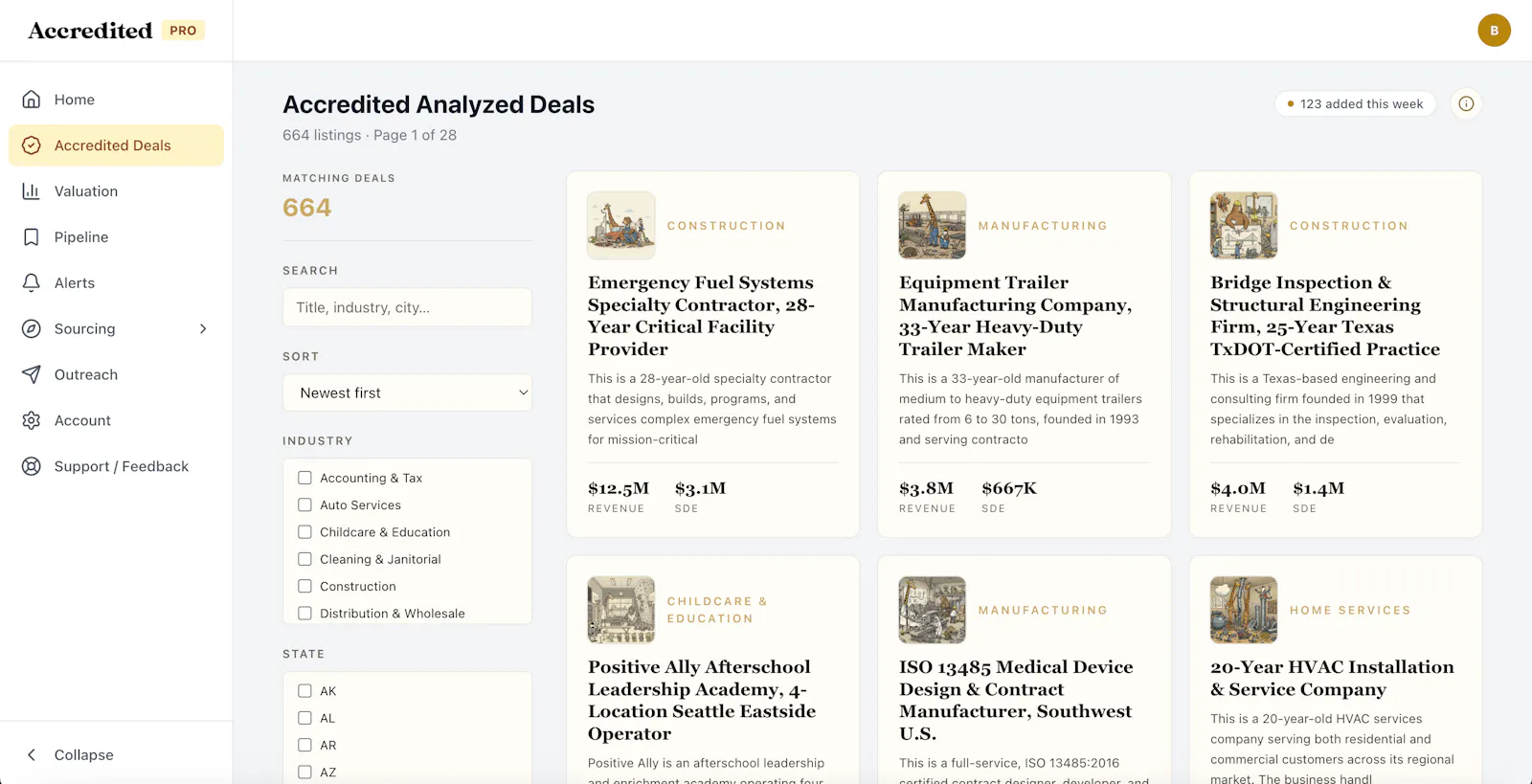Screen dimensions: 1532x784
Task: Open Positive Ally Afterschool Leadership Academy title
Action: click(x=702, y=700)
